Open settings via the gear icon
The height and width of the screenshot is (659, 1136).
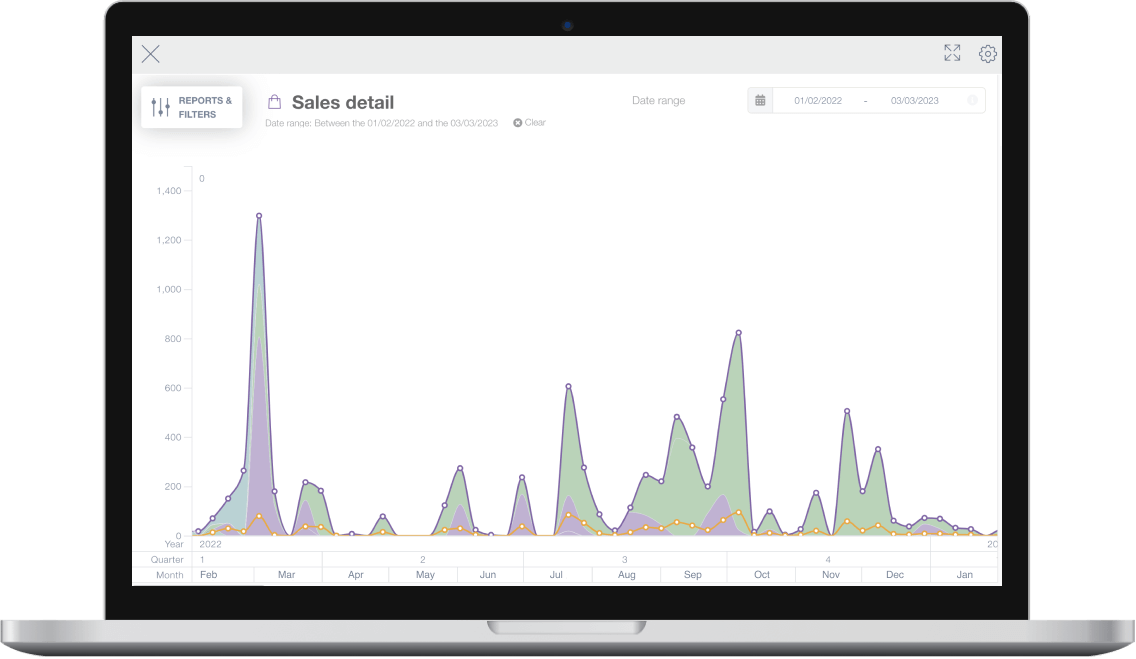pos(988,54)
